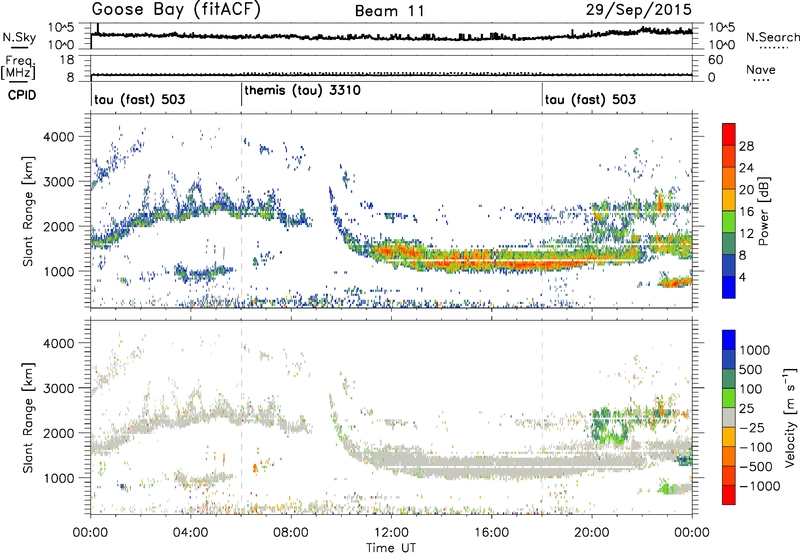Viewport: 800px width, 554px height.
Task: Click the '4000' tick of velocity panel
Action: pyautogui.click(x=57, y=343)
